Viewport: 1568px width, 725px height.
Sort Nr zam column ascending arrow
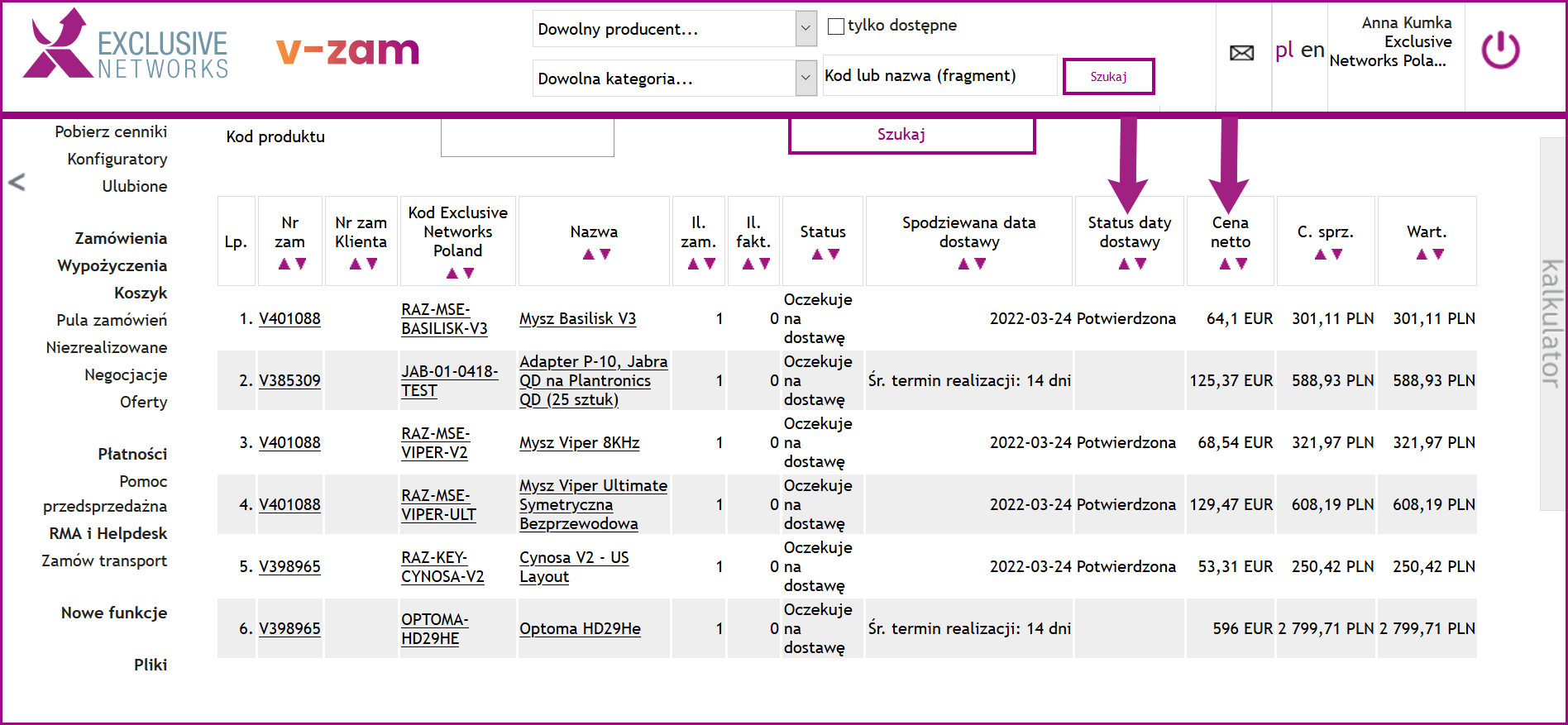(284, 264)
